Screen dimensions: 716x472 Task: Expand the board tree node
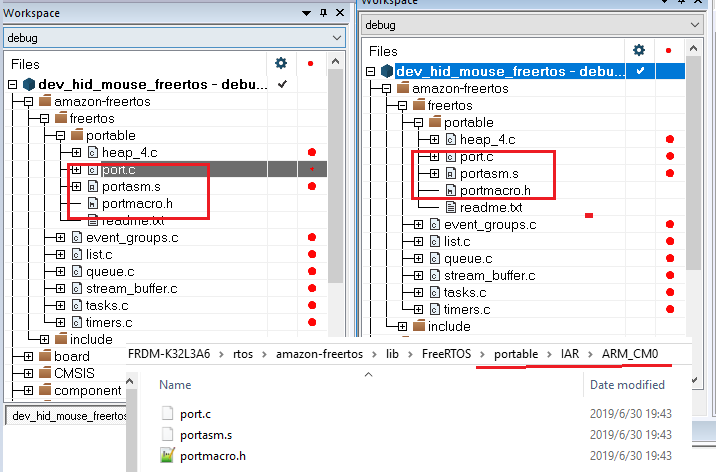28,356
